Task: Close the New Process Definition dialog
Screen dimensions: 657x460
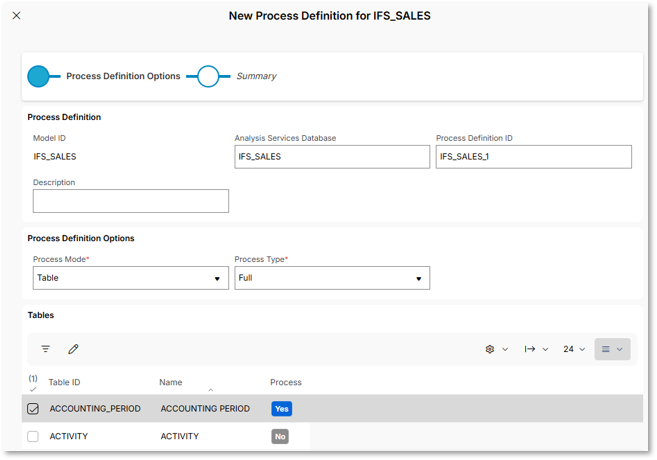Action: (16, 16)
